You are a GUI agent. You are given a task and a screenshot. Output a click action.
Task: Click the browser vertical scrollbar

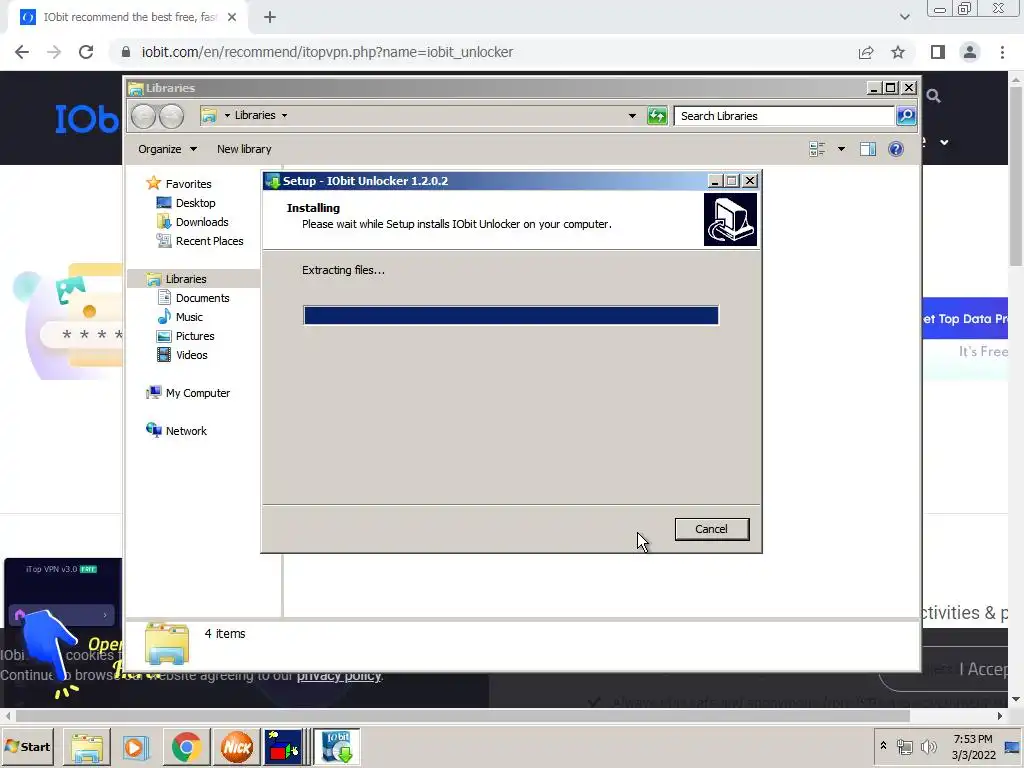(1016, 178)
